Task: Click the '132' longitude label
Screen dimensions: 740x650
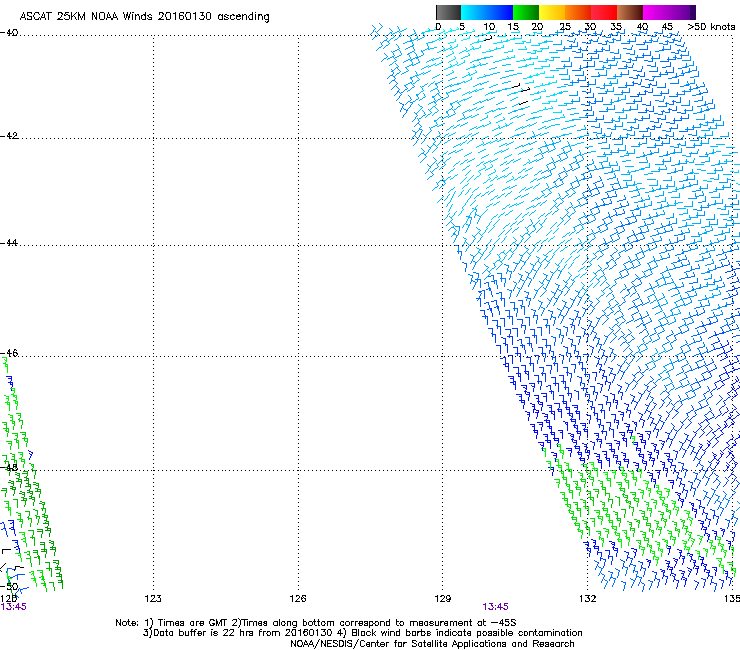Action: (588, 599)
